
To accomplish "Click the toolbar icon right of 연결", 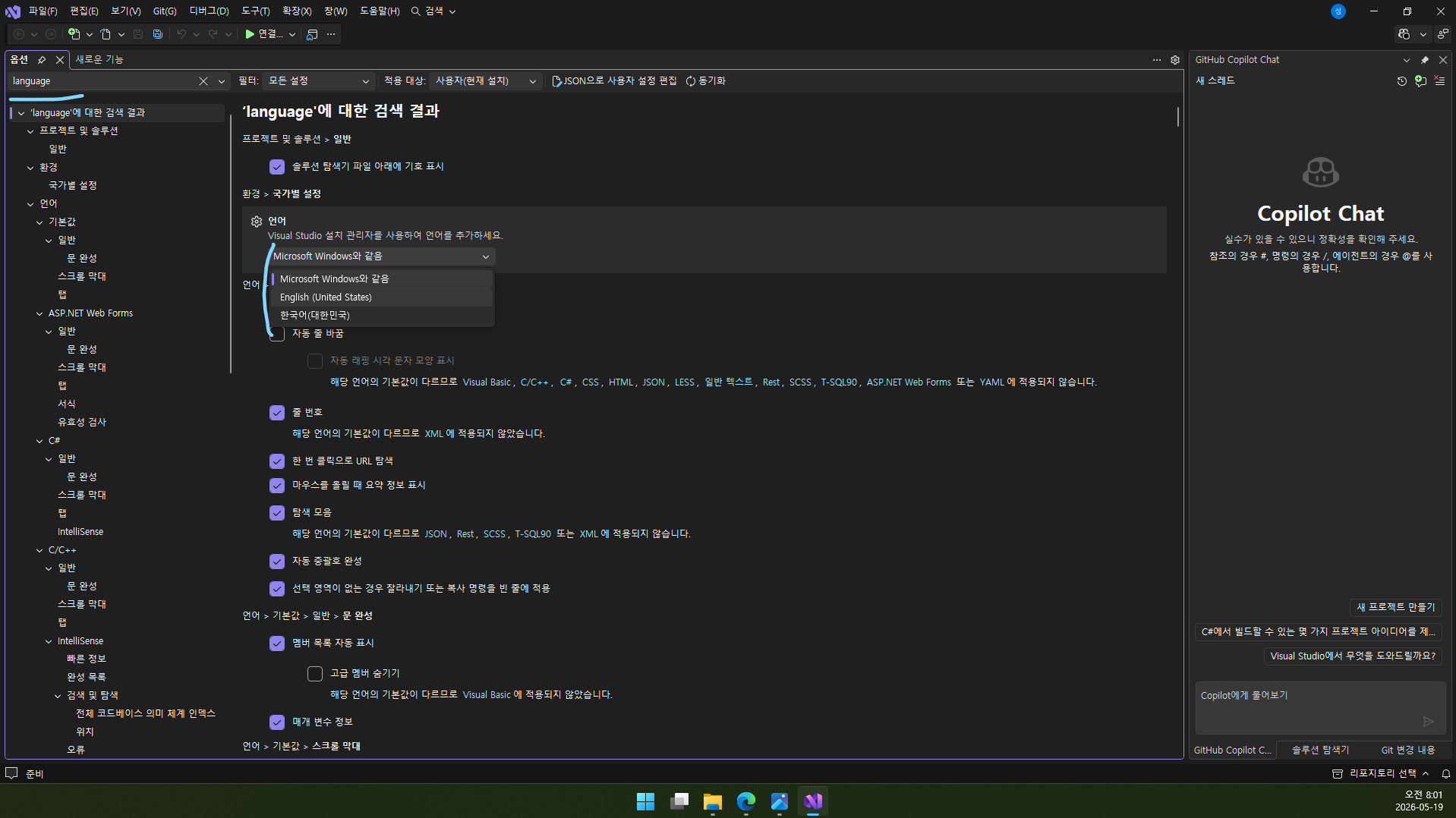I will pos(312,34).
